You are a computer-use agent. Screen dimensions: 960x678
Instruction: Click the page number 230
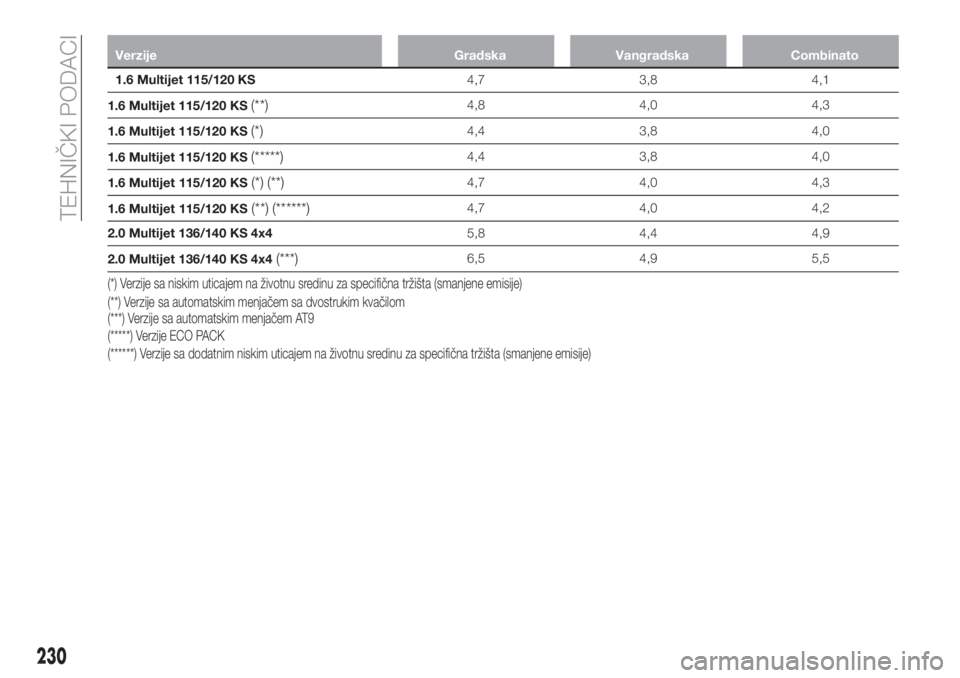coord(51,655)
